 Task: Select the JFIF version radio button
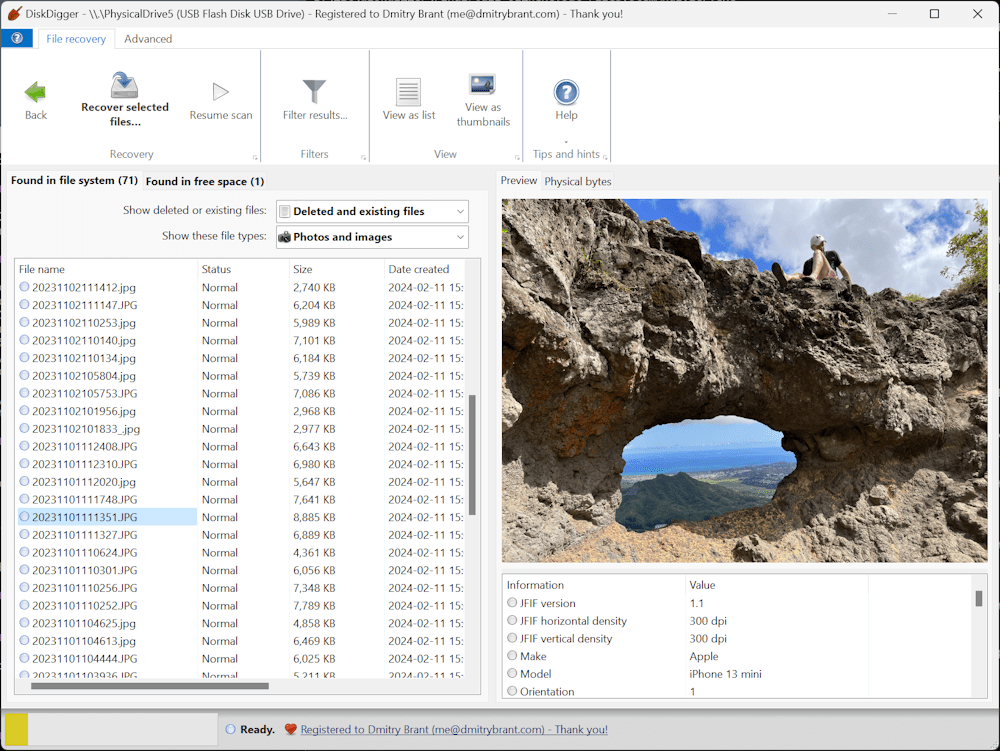pyautogui.click(x=511, y=603)
